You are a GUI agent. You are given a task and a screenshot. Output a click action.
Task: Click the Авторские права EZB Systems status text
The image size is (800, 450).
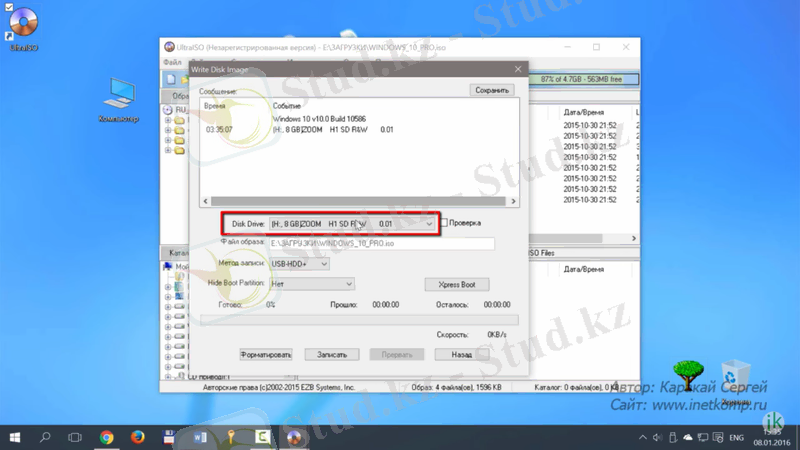(x=278, y=388)
